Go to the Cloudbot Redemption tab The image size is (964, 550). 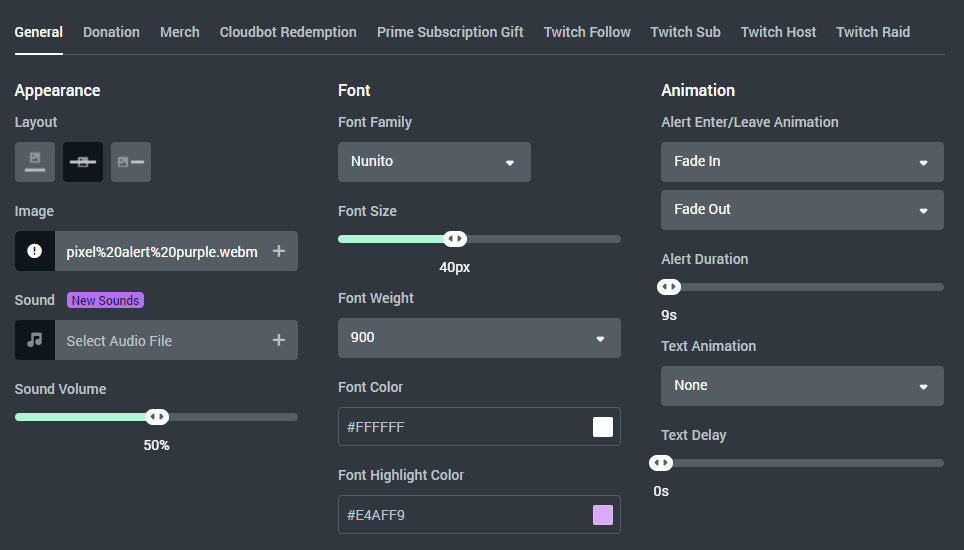[288, 32]
